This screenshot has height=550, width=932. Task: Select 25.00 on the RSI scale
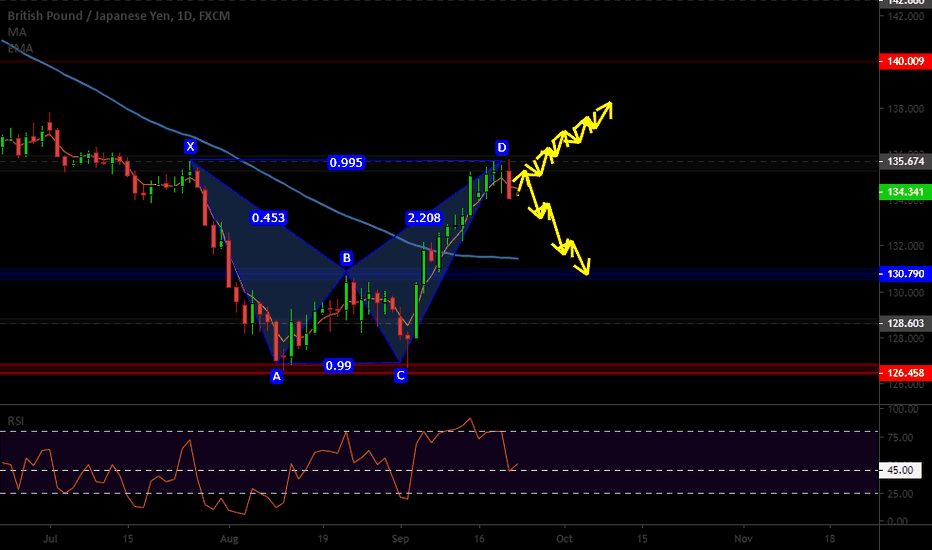(x=900, y=494)
